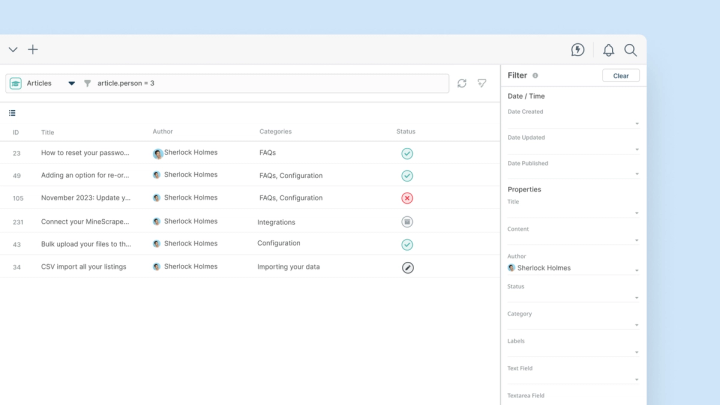Click the refresh icon beside the query bar
Screen dimensions: 720x405
462,83
